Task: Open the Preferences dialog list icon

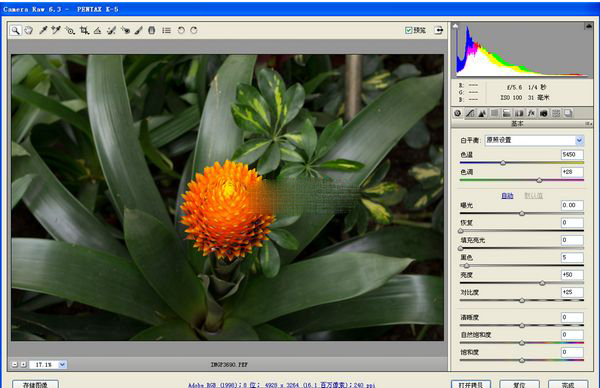Action: coord(166,30)
